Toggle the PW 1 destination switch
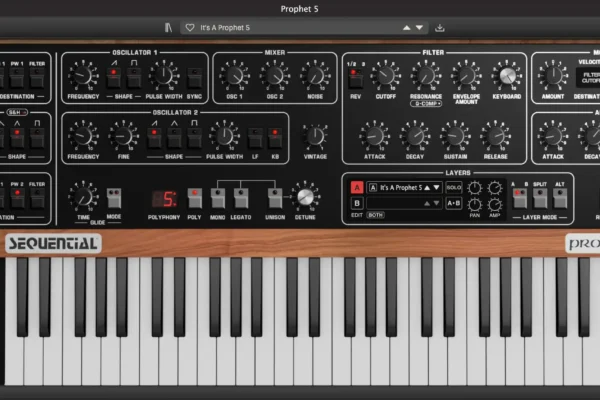Viewport: 600px width, 400px height. pyautogui.click(x=17, y=78)
